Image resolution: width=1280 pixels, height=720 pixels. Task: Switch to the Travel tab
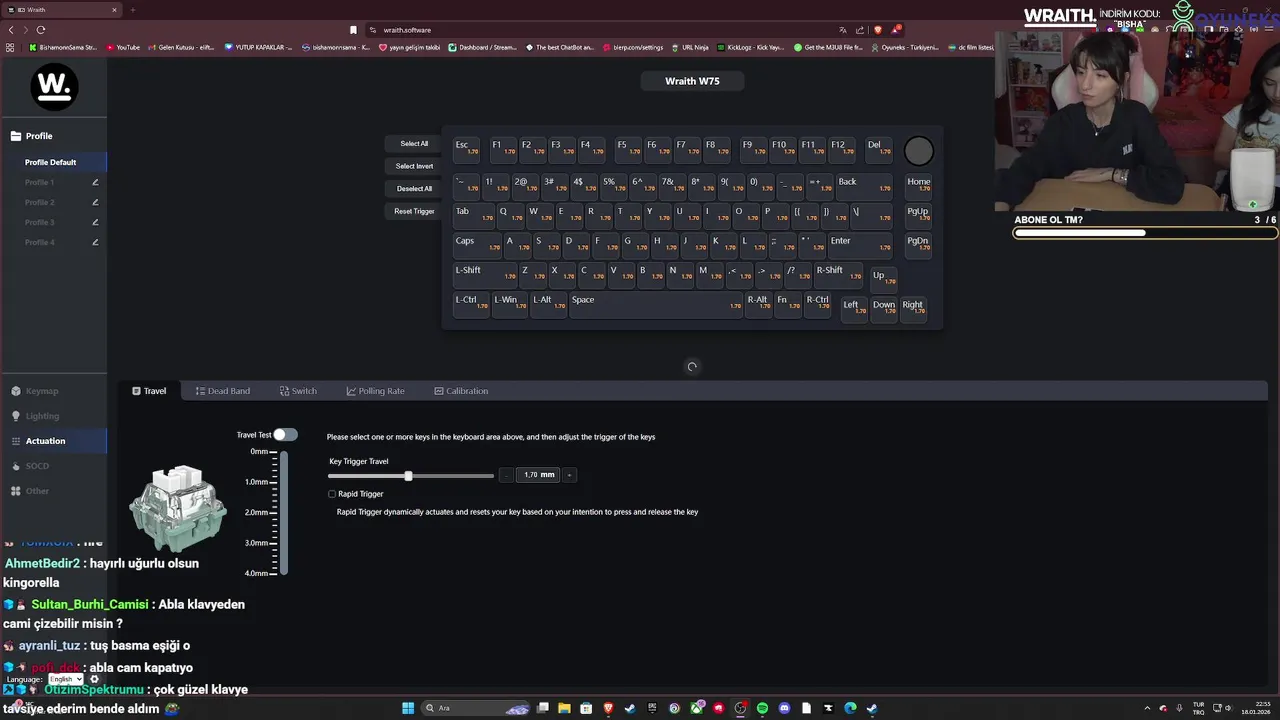149,391
